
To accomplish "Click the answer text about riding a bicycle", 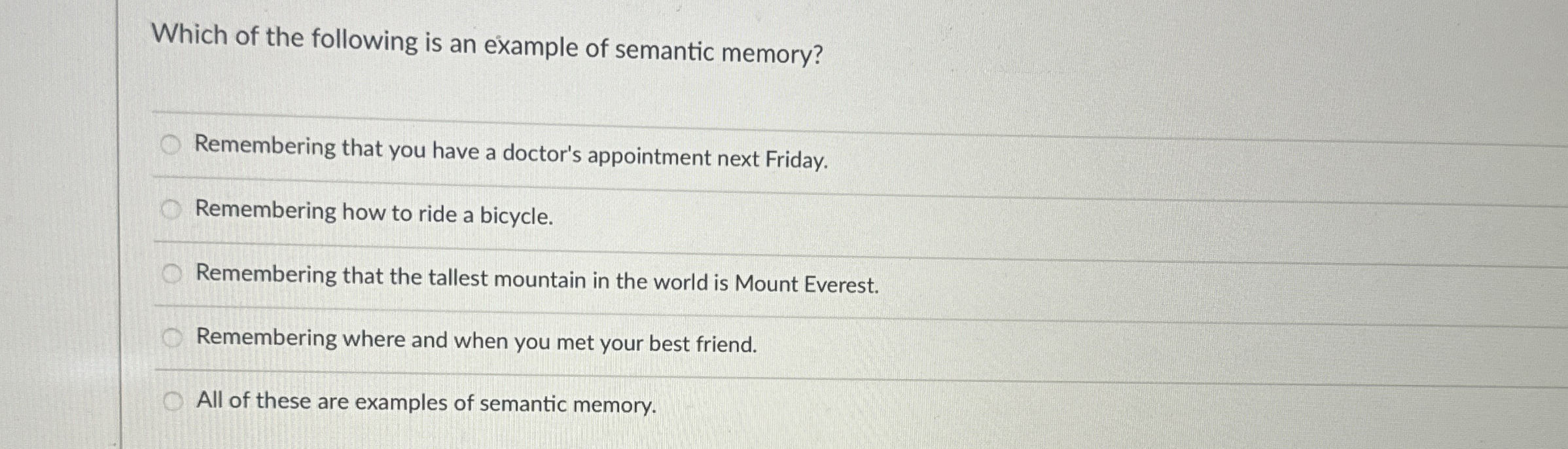I will click(373, 213).
